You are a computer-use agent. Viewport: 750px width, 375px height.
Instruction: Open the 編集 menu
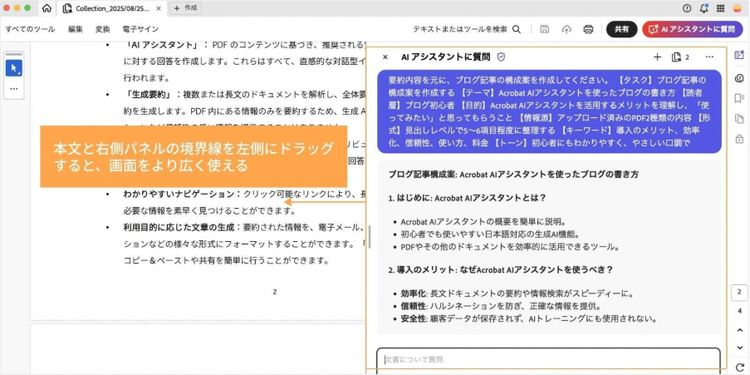[75, 29]
